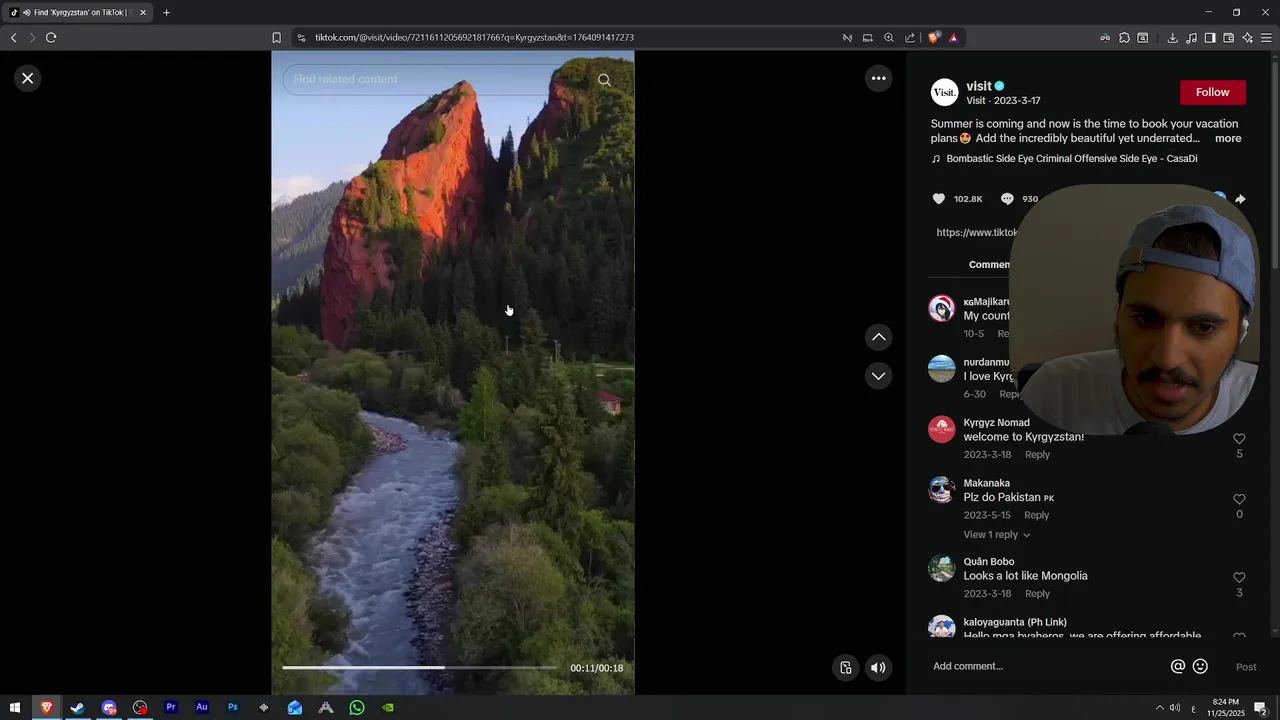The image size is (1280, 720).
Task: Close the TikTok video viewer
Action: [x=28, y=78]
